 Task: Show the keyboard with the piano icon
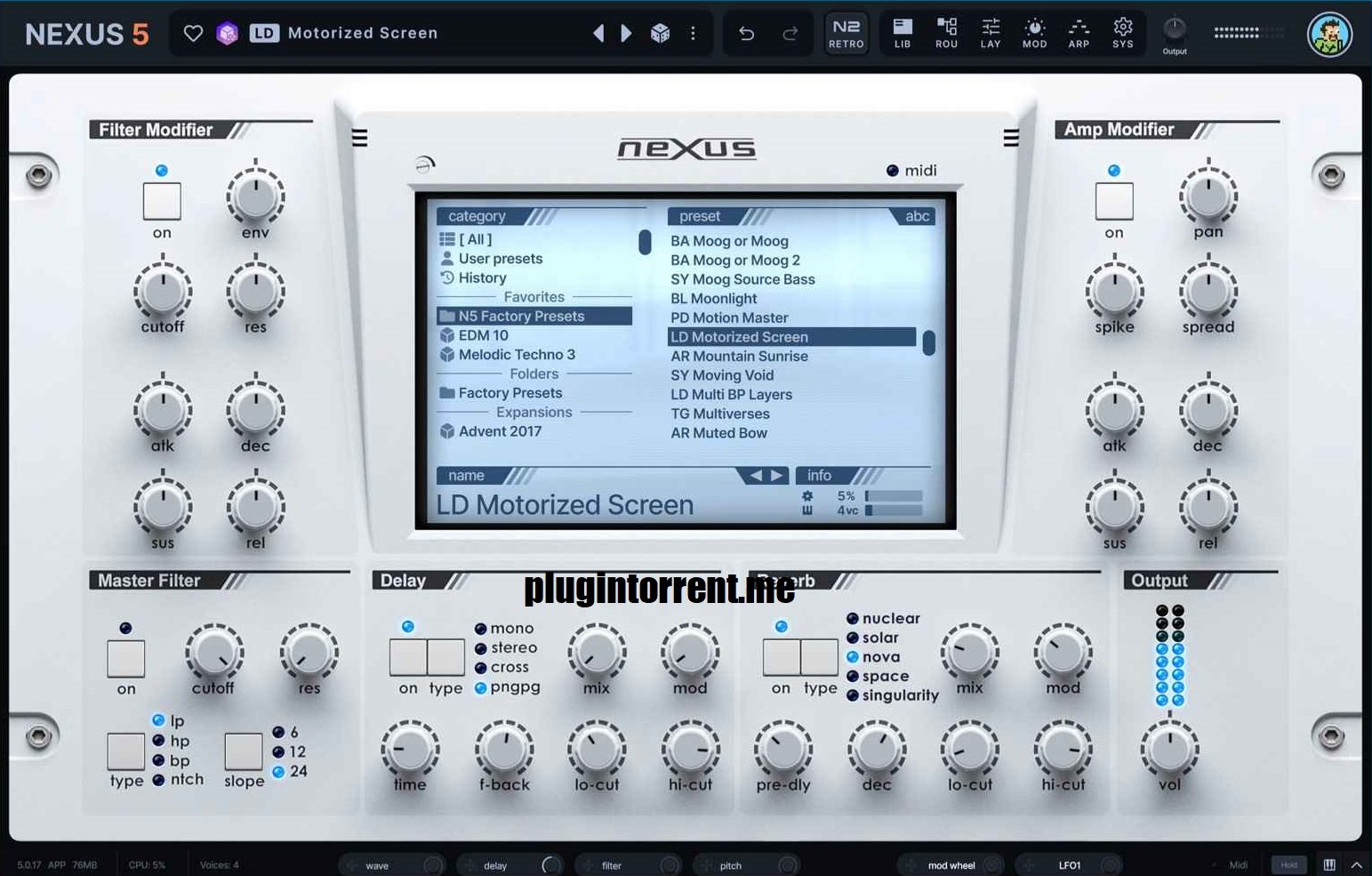click(1329, 864)
